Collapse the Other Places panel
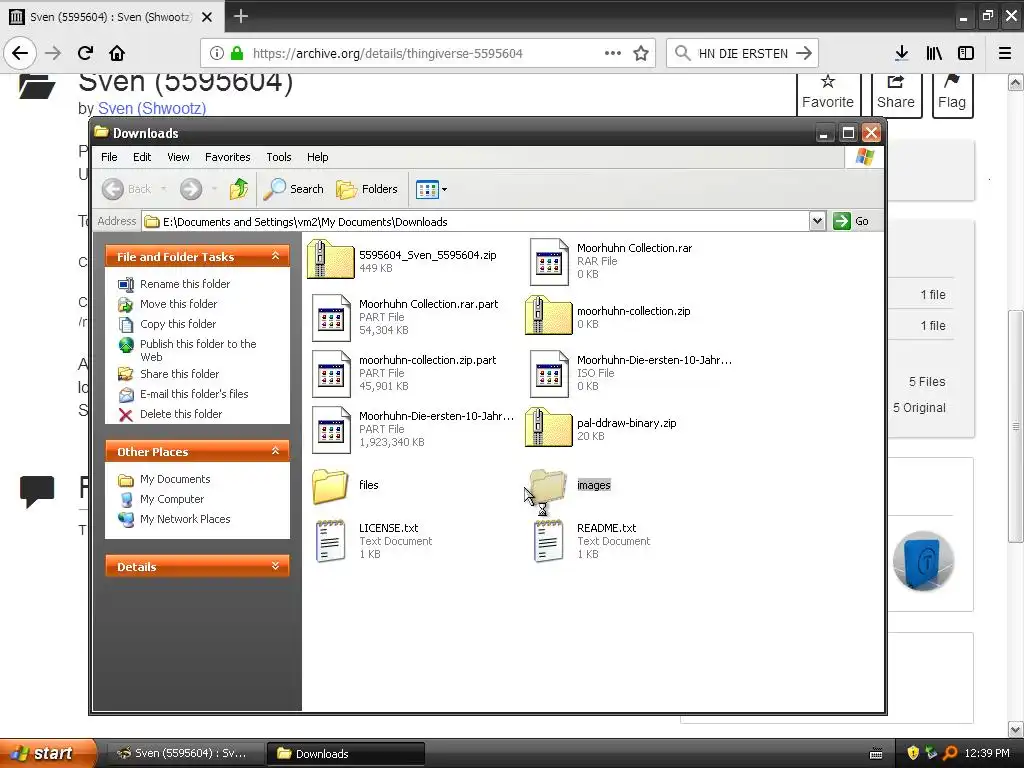 [x=276, y=451]
